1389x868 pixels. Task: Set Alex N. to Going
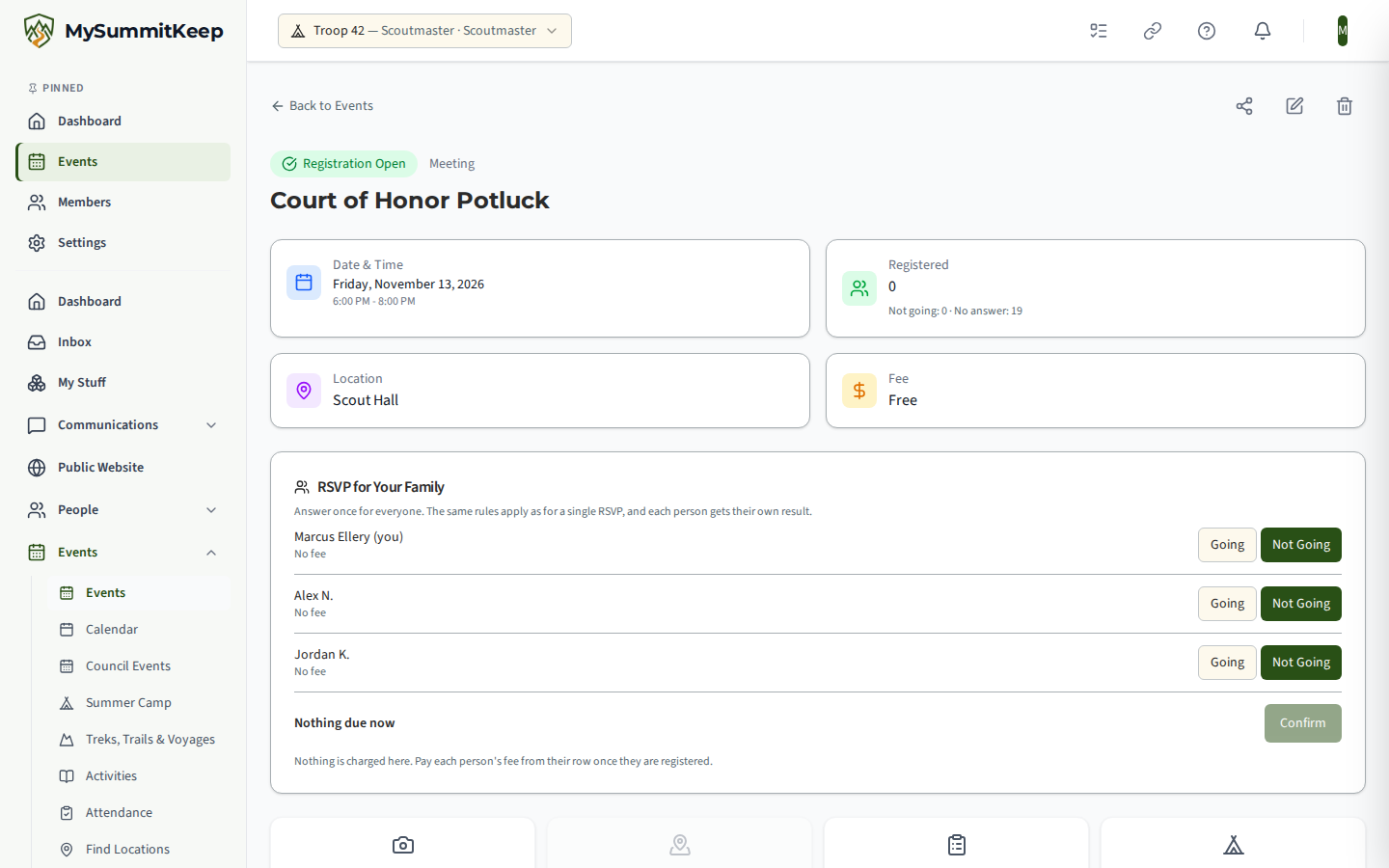(1227, 604)
